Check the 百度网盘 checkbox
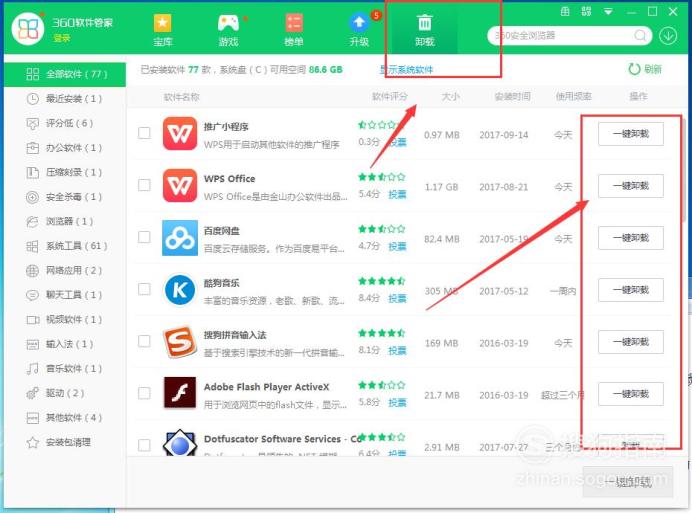 (144, 237)
